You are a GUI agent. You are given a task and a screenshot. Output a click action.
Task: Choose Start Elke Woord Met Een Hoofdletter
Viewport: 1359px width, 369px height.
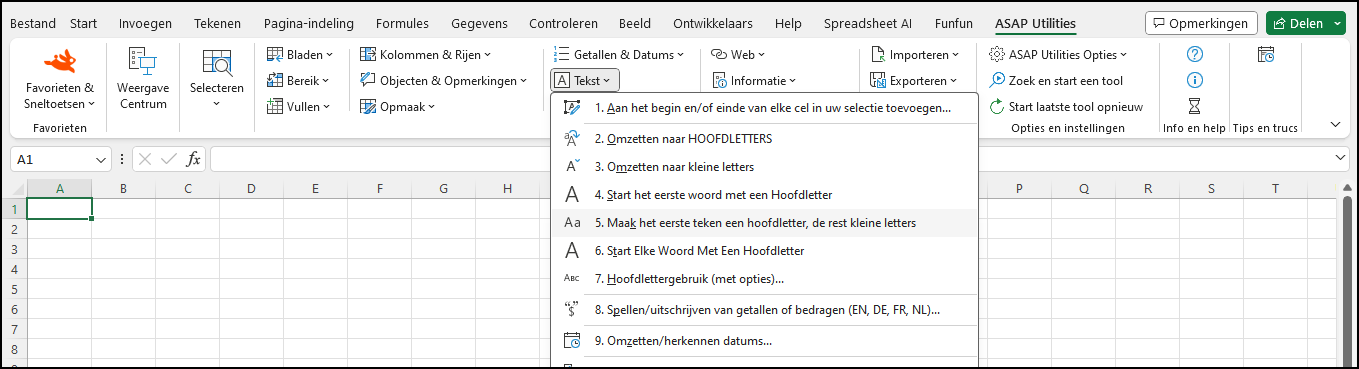point(764,250)
